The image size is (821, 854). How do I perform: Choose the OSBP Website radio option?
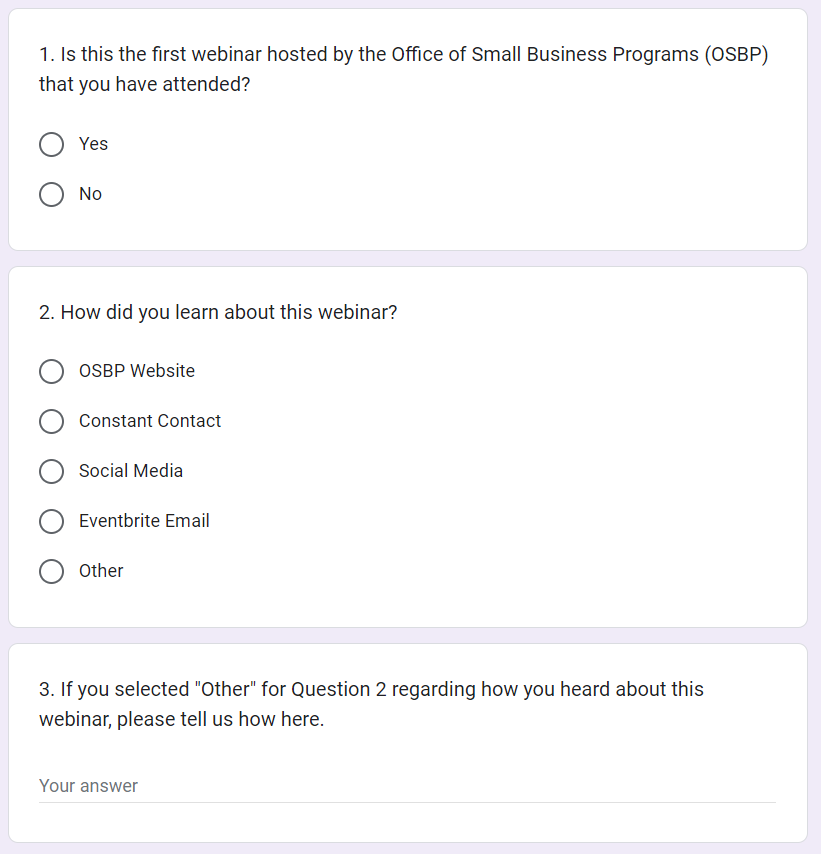52,372
